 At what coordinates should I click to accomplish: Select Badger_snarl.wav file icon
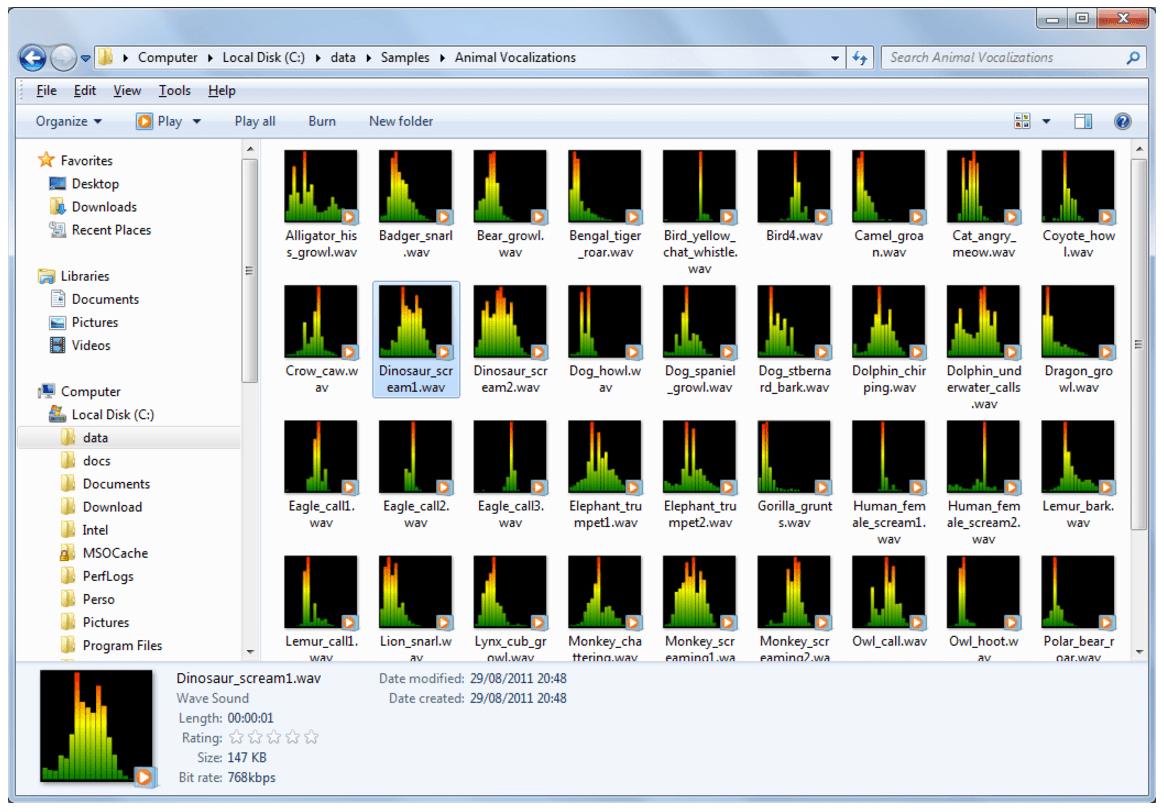[416, 187]
